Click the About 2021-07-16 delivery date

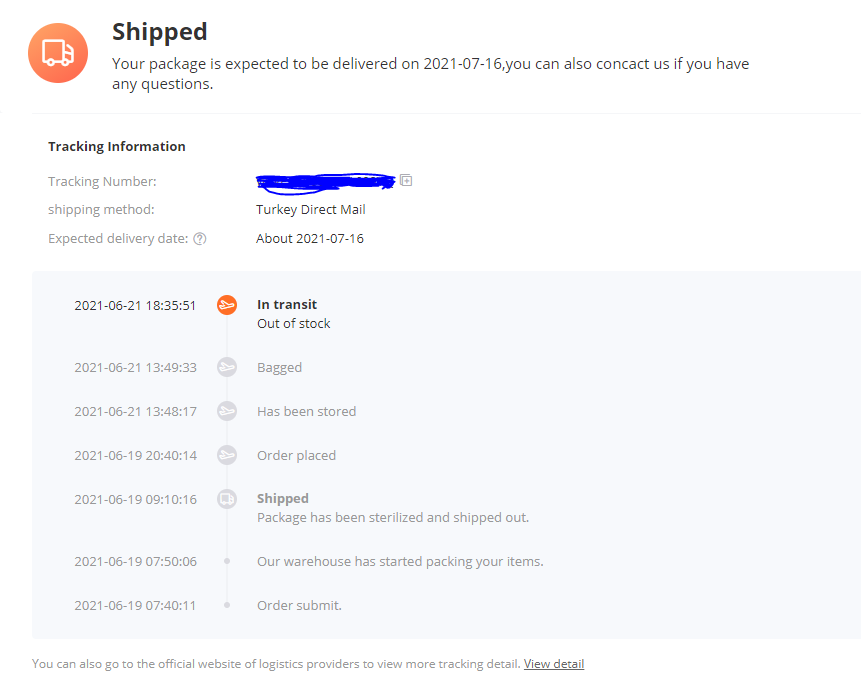tap(310, 239)
